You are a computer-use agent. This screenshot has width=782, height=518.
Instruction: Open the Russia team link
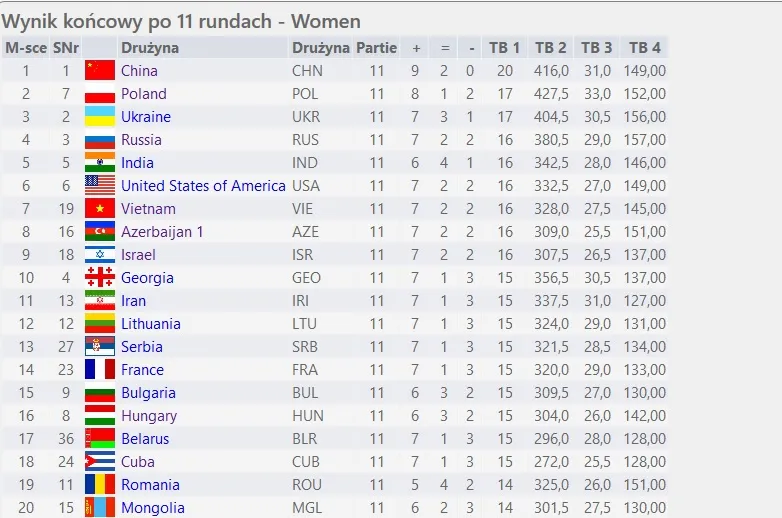tap(141, 140)
